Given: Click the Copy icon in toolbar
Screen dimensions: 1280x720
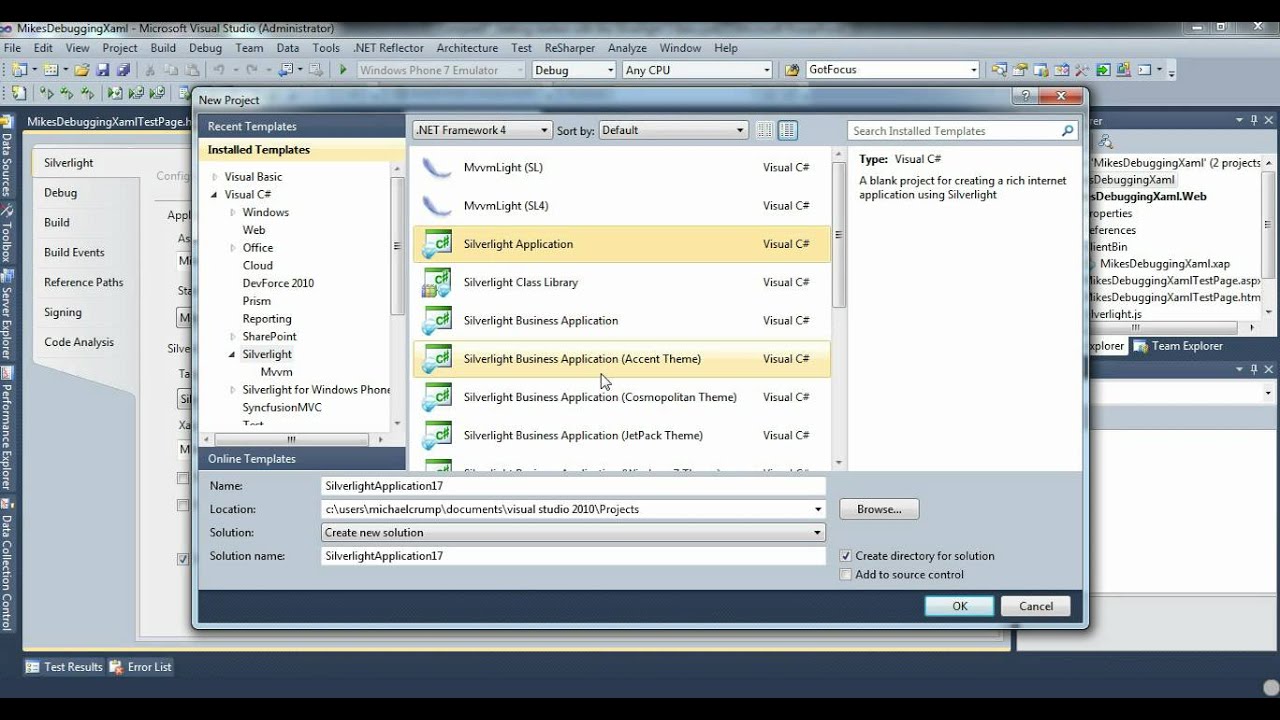Looking at the screenshot, I should (171, 70).
